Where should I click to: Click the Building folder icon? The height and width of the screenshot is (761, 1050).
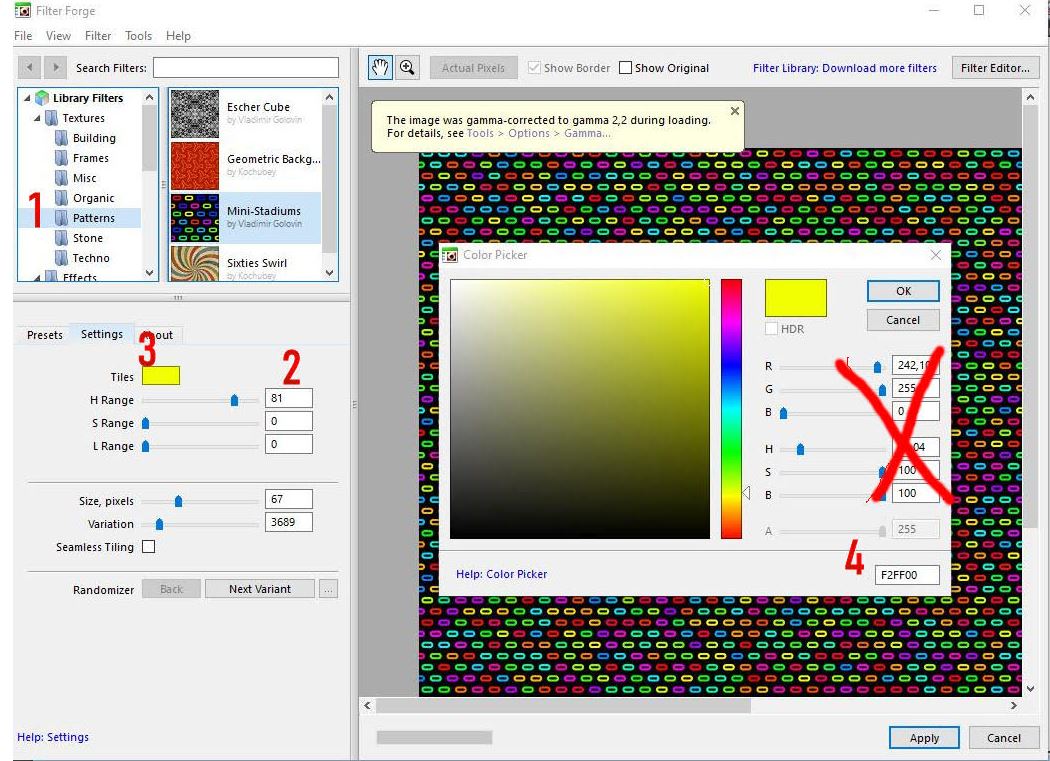pos(61,138)
